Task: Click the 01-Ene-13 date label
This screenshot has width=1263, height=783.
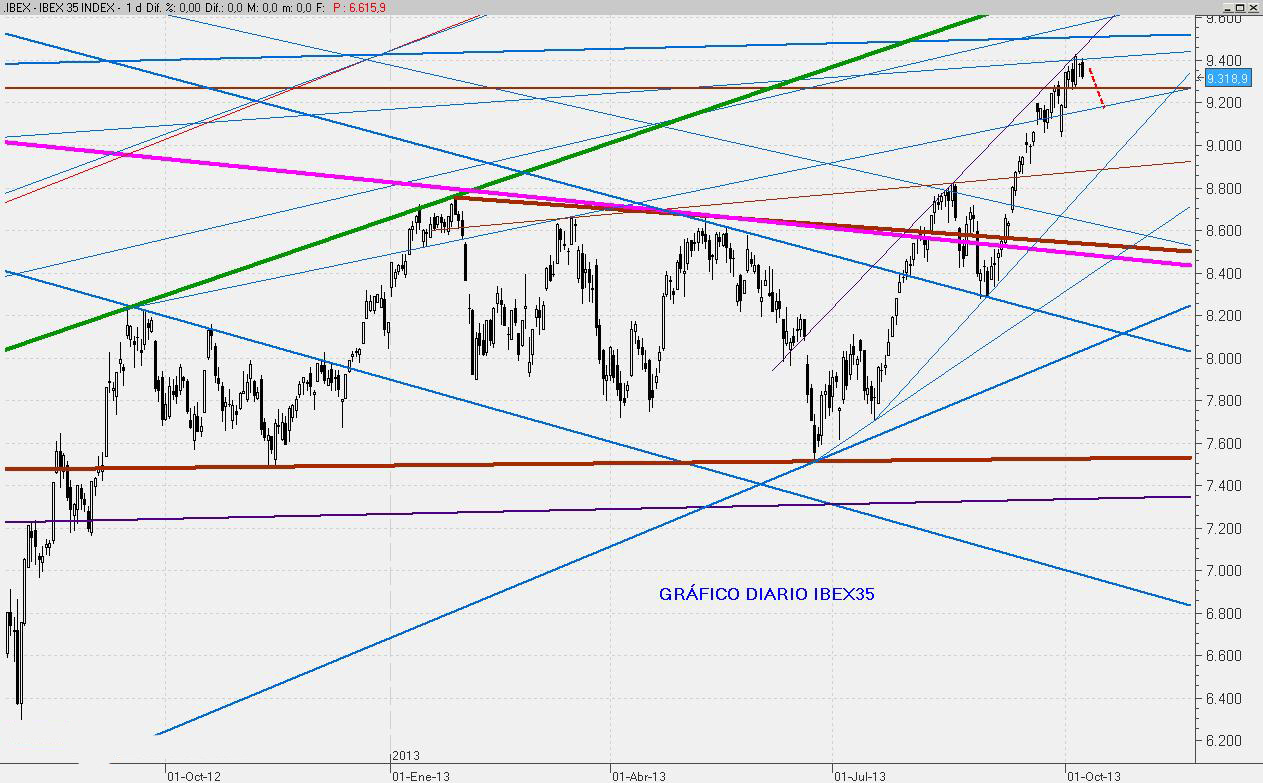Action: (420, 775)
